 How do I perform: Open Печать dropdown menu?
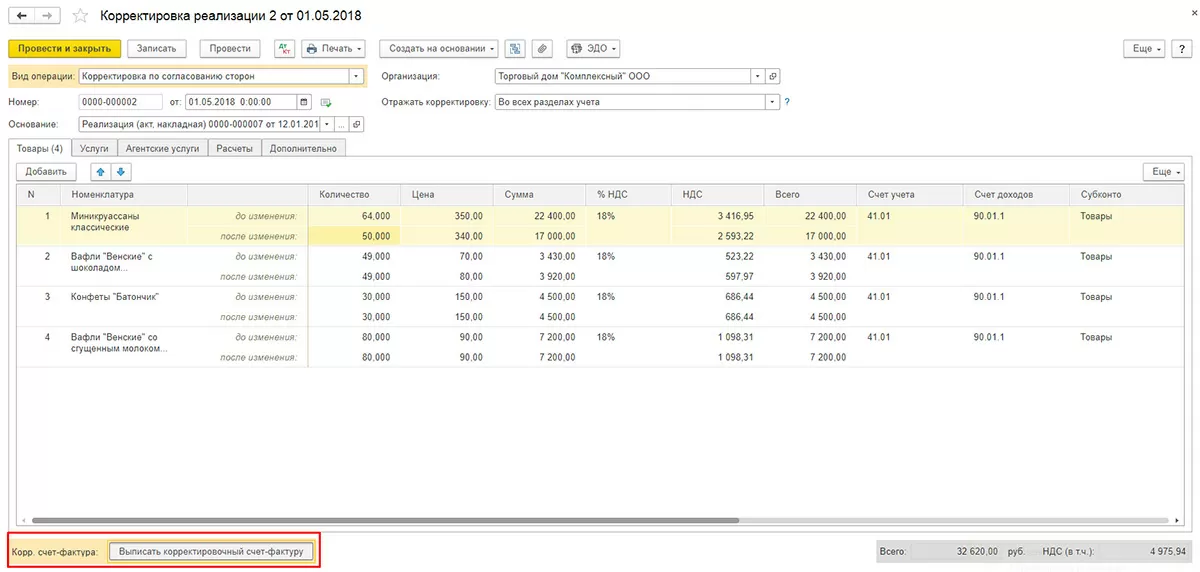[x=333, y=48]
